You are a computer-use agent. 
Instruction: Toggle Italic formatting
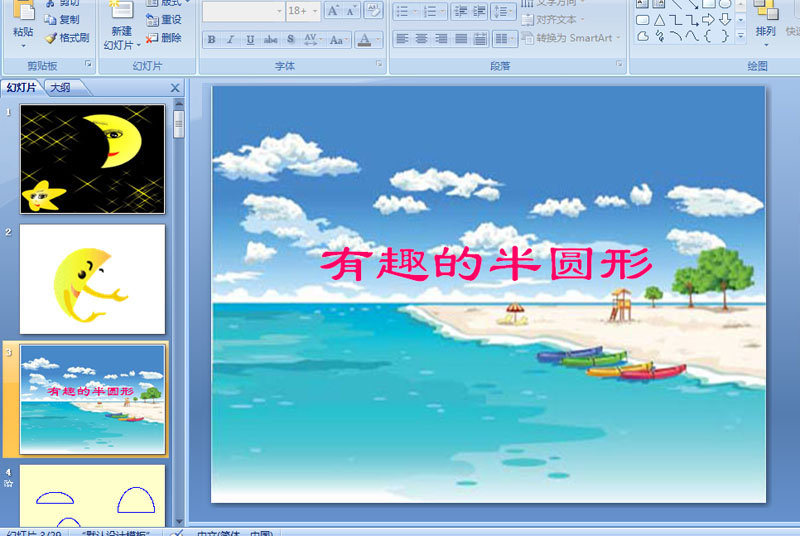pyautogui.click(x=231, y=39)
